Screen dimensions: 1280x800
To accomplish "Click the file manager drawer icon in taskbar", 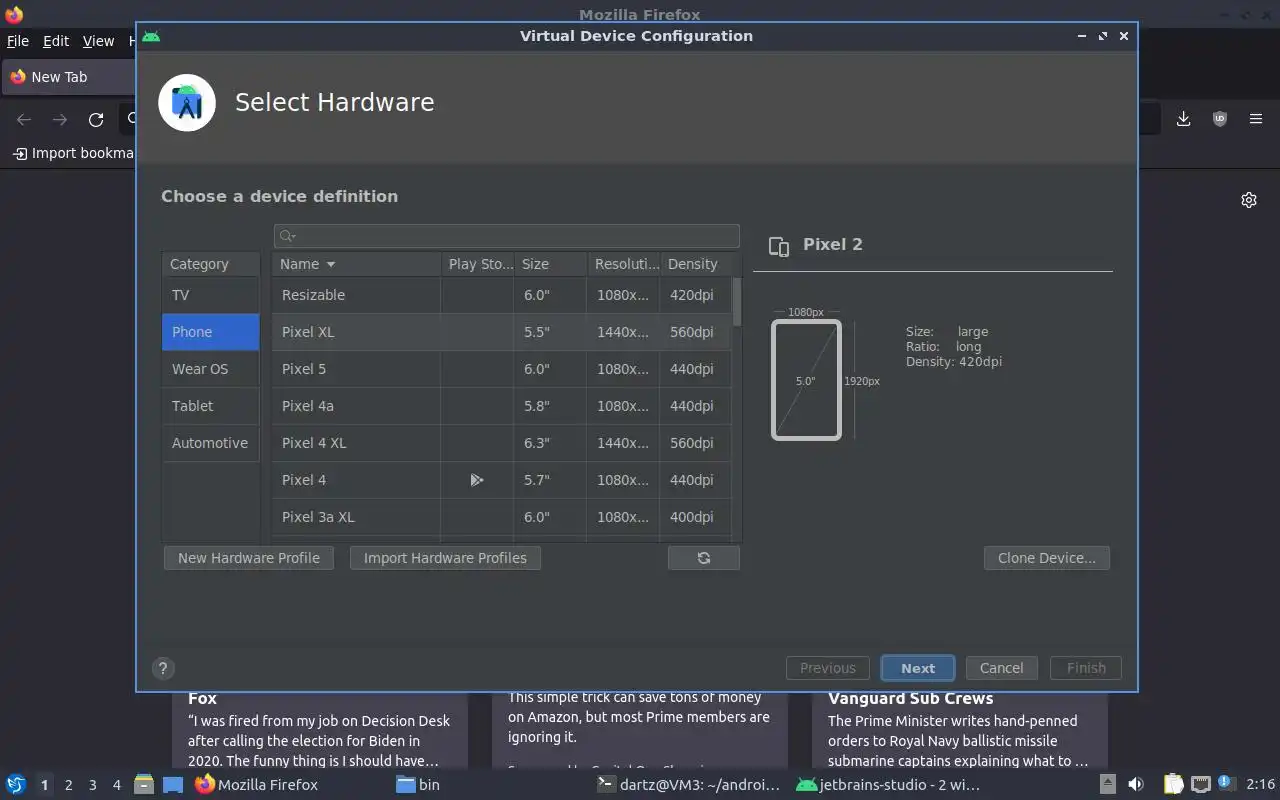I will point(144,785).
